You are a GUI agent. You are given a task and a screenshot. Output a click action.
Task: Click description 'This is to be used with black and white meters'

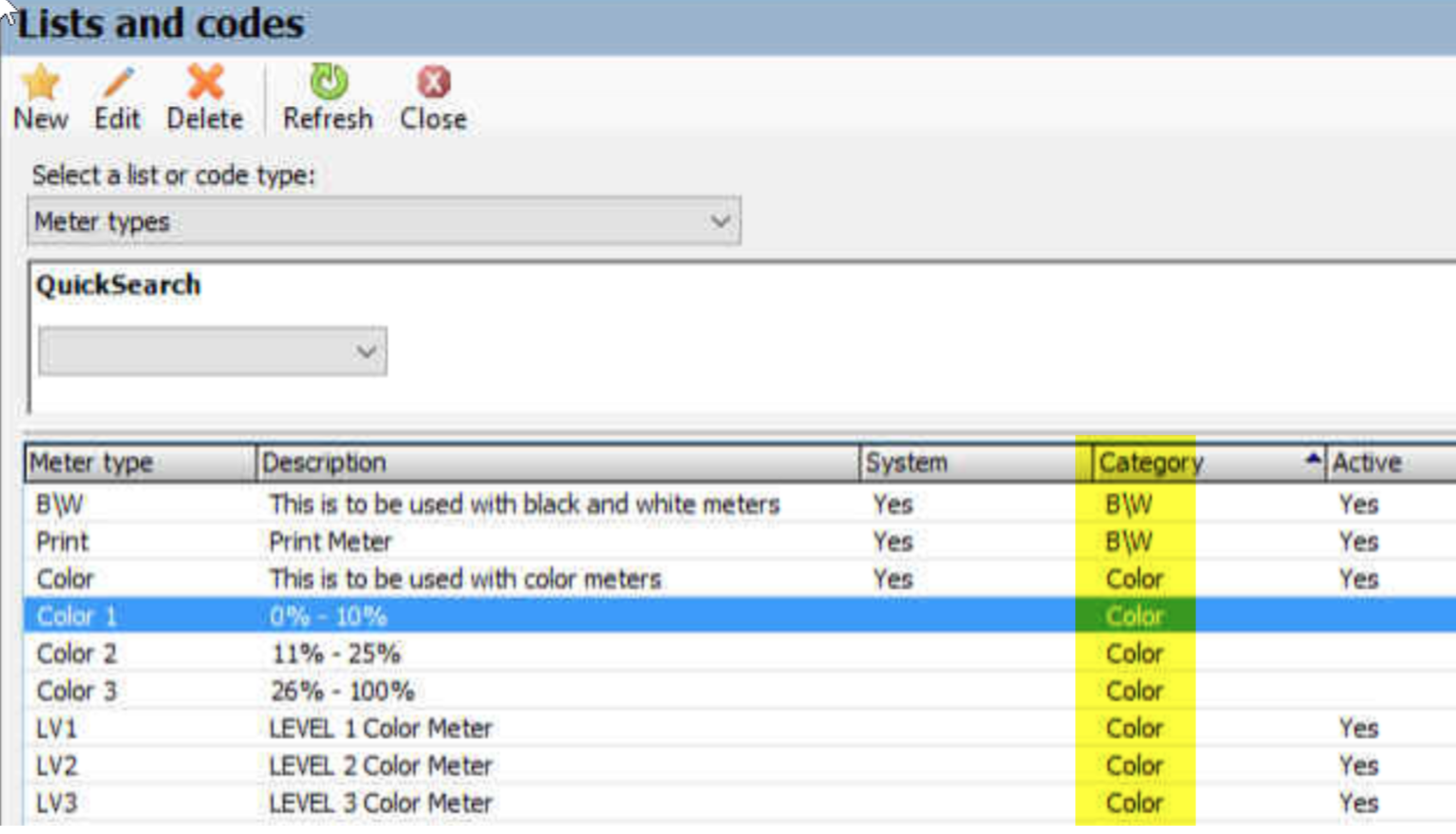pos(525,505)
